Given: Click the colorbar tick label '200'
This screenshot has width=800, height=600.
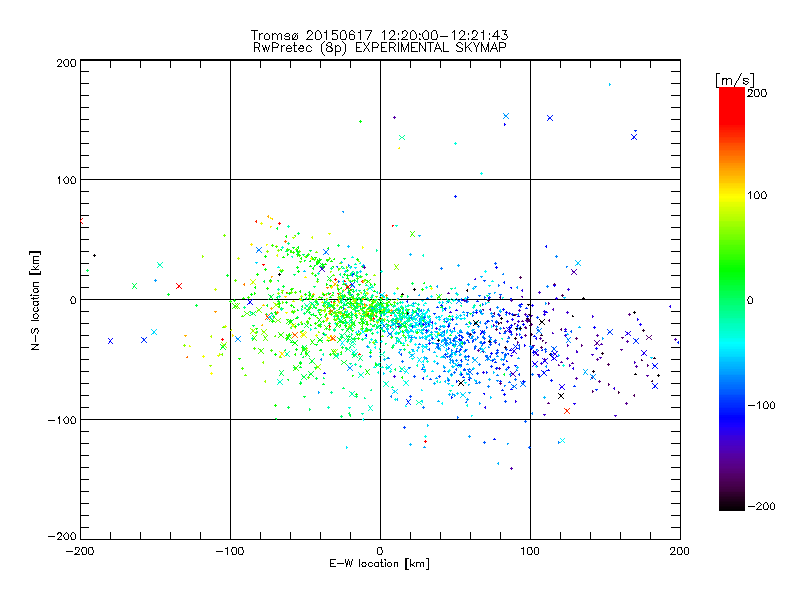Looking at the screenshot, I should [757, 93].
